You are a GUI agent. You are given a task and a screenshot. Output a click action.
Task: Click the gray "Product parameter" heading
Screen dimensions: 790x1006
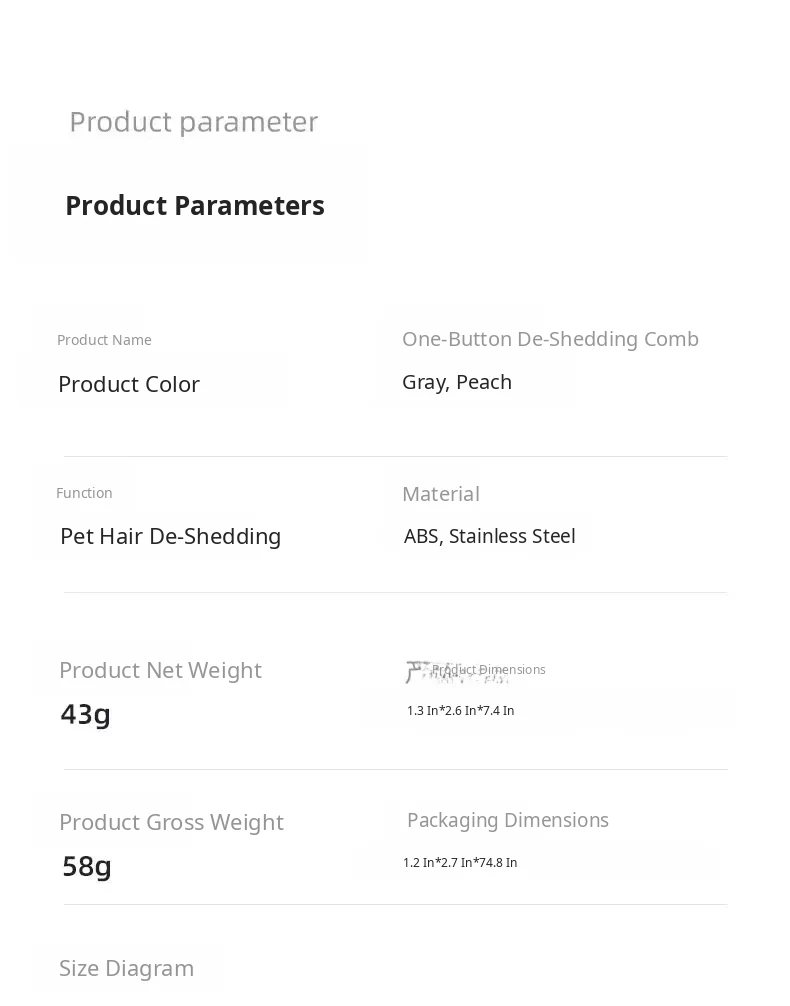tap(193, 122)
